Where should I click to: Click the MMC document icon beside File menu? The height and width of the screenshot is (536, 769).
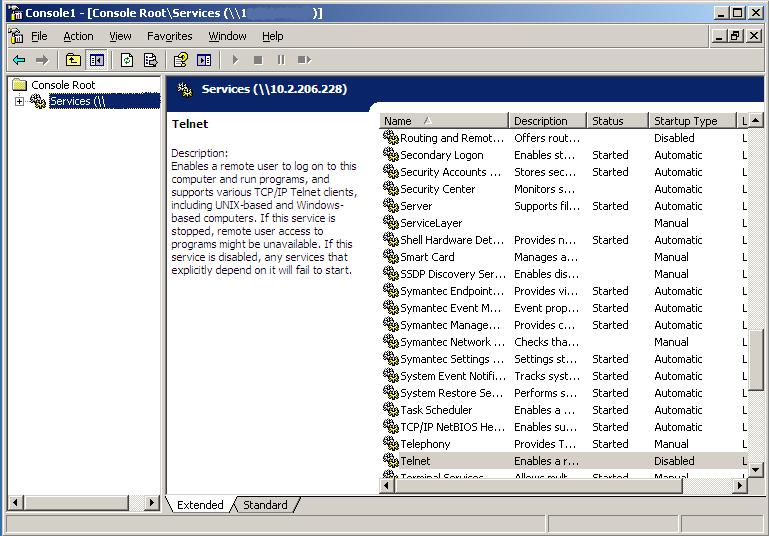point(16,36)
